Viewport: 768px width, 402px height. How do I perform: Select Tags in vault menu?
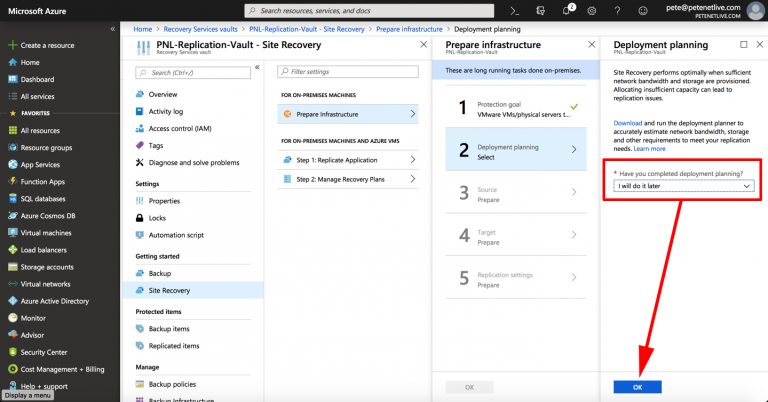point(156,146)
